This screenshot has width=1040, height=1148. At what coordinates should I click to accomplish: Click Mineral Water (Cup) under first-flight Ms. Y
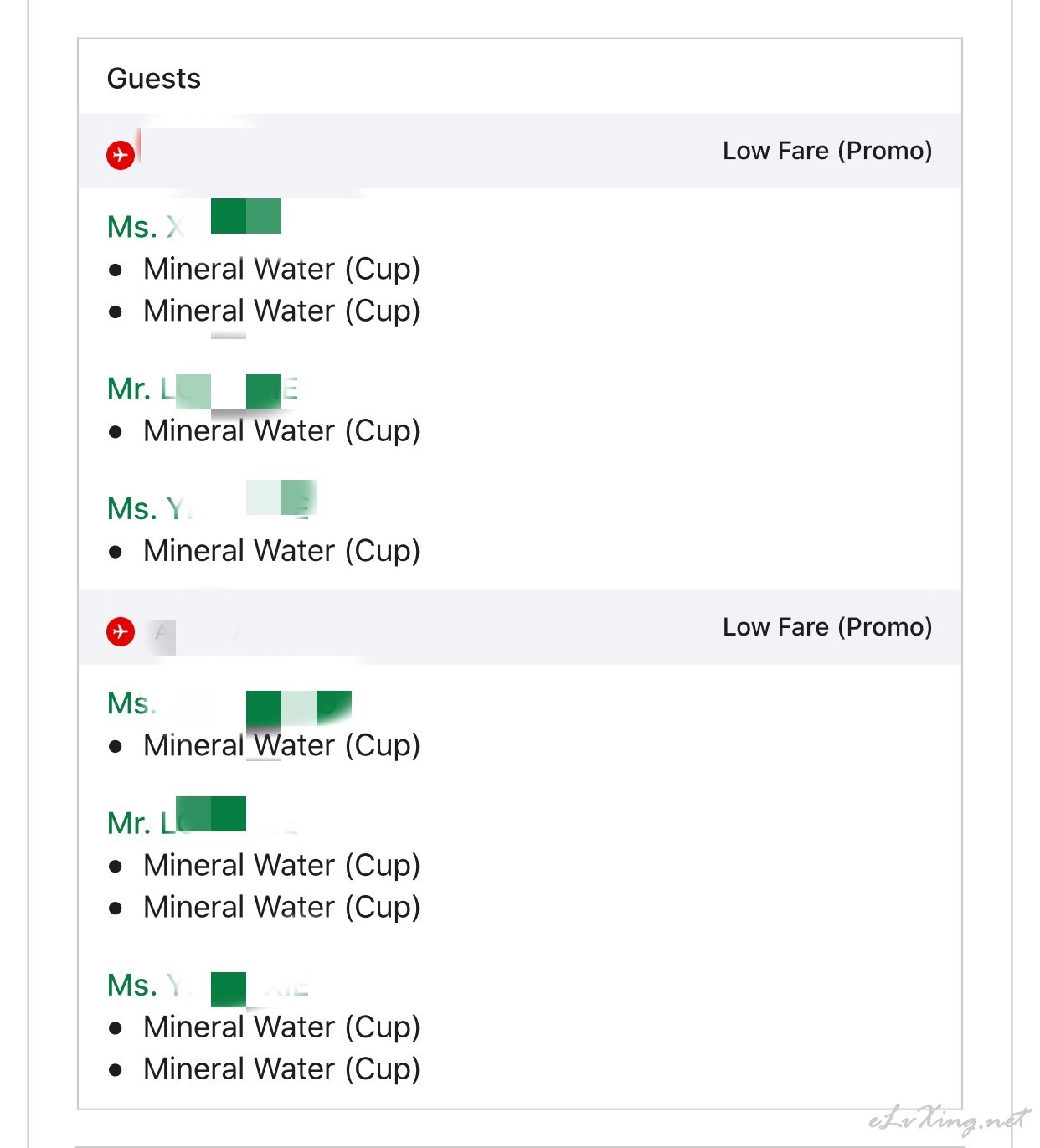281,551
